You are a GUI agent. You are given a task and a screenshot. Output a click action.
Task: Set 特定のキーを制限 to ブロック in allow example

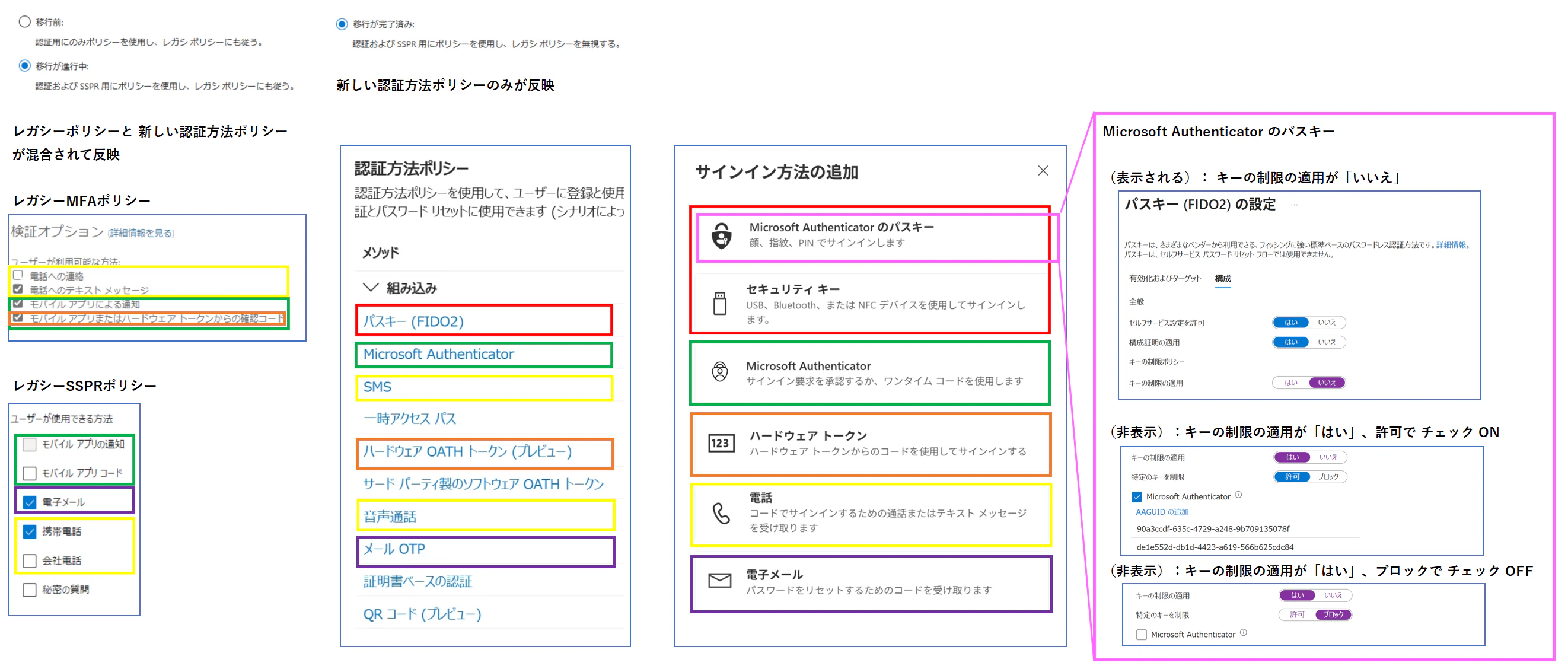click(1328, 477)
